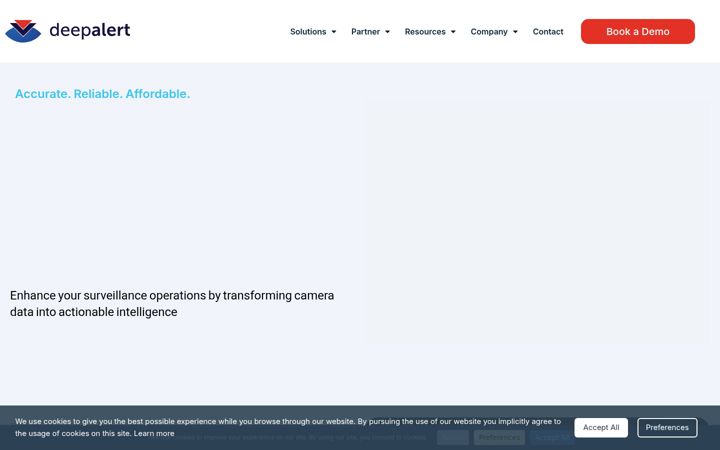Image resolution: width=720 pixels, height=450 pixels.
Task: Expand the Resources dropdown arrow
Action: coord(453,32)
